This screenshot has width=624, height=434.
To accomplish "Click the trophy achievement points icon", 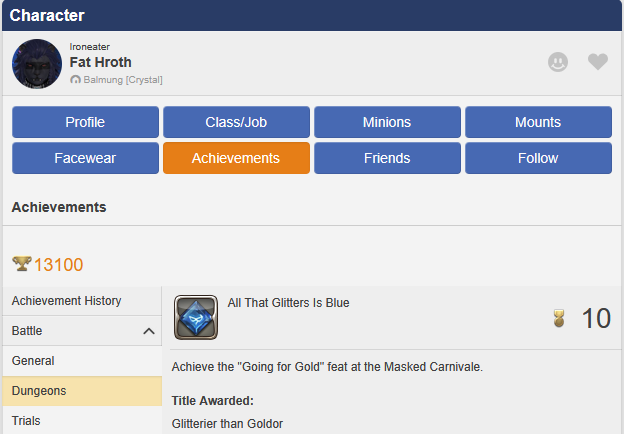I will [22, 263].
